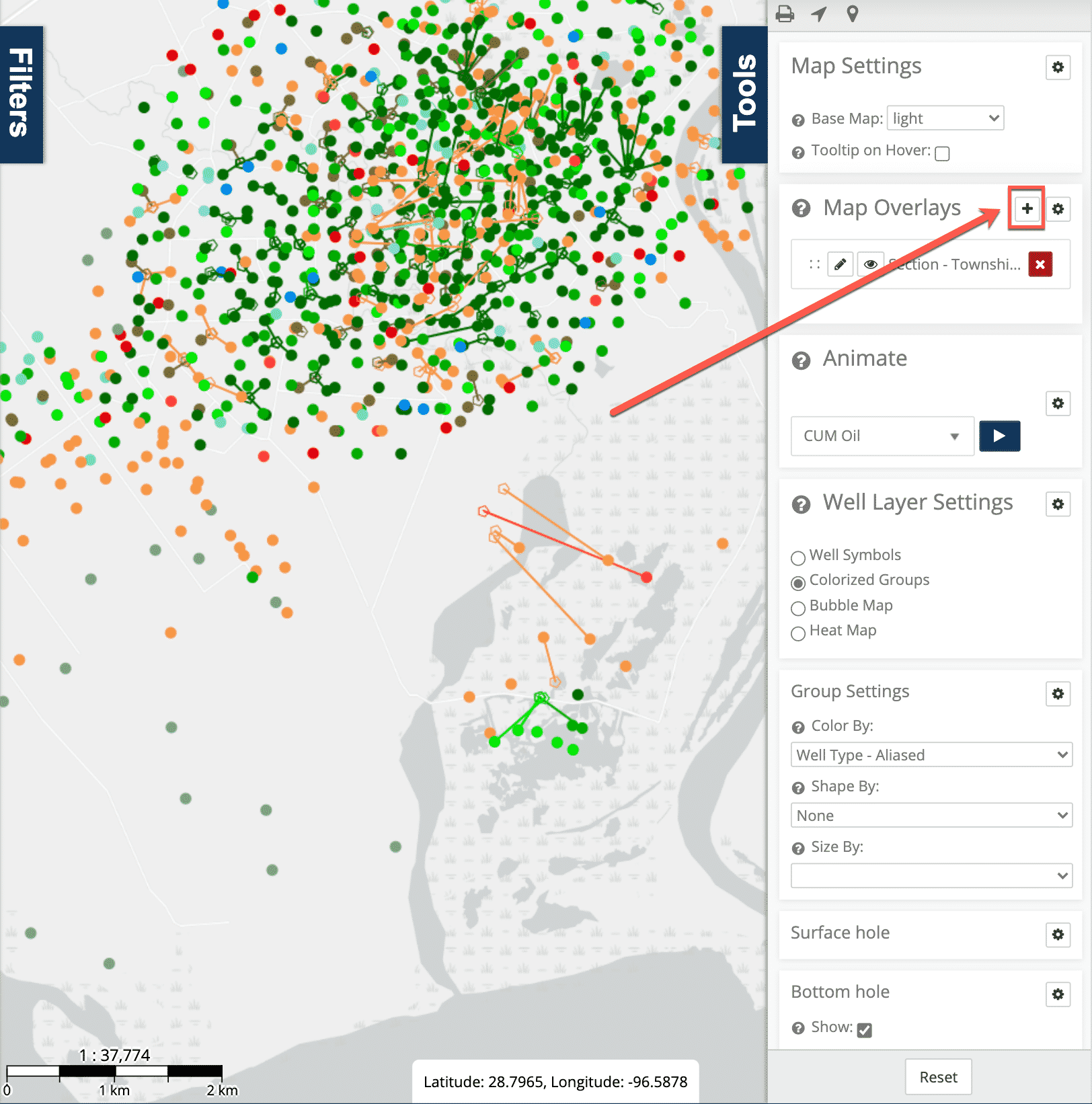
Task: Select the Heat Map radio button
Action: pyautogui.click(x=797, y=633)
